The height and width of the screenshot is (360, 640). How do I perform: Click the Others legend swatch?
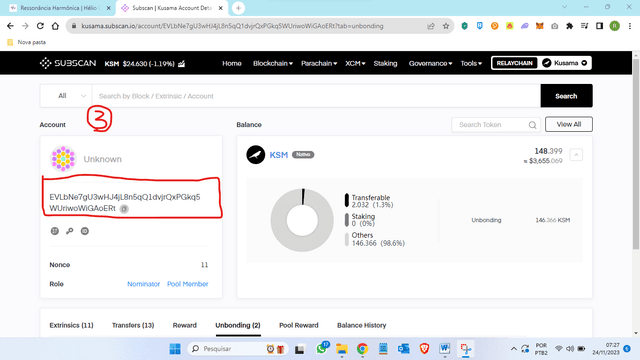pos(347,239)
